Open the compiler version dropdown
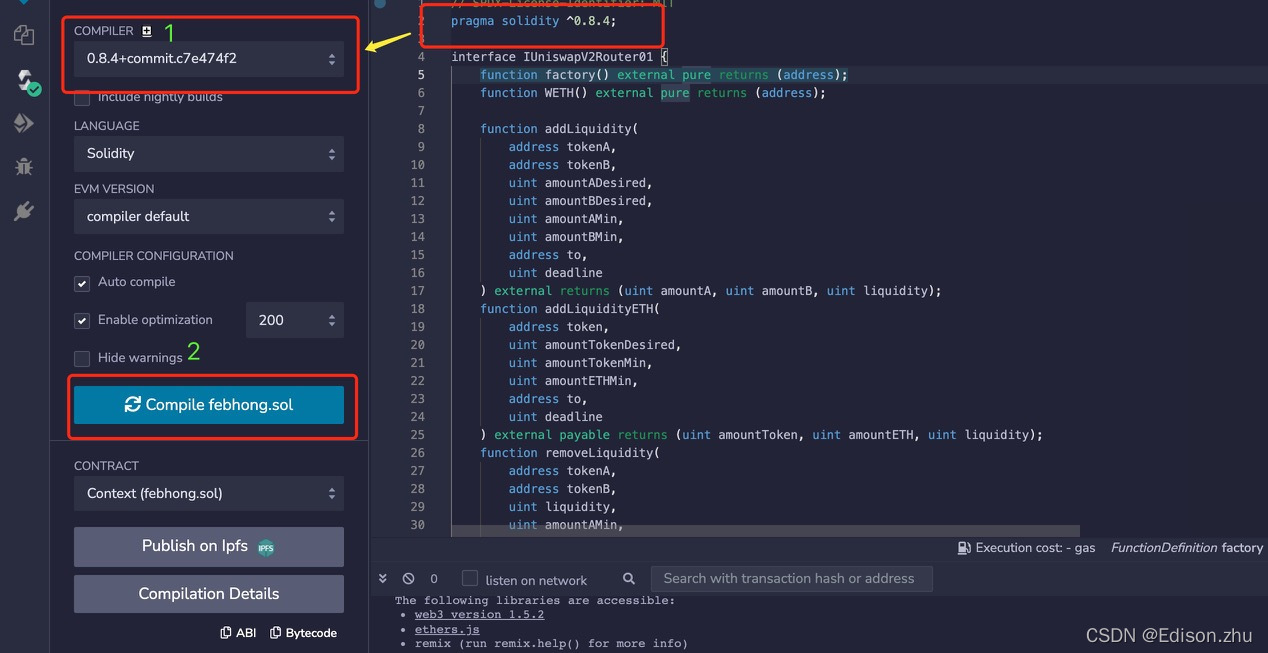This screenshot has height=653, width=1268. coord(209,59)
